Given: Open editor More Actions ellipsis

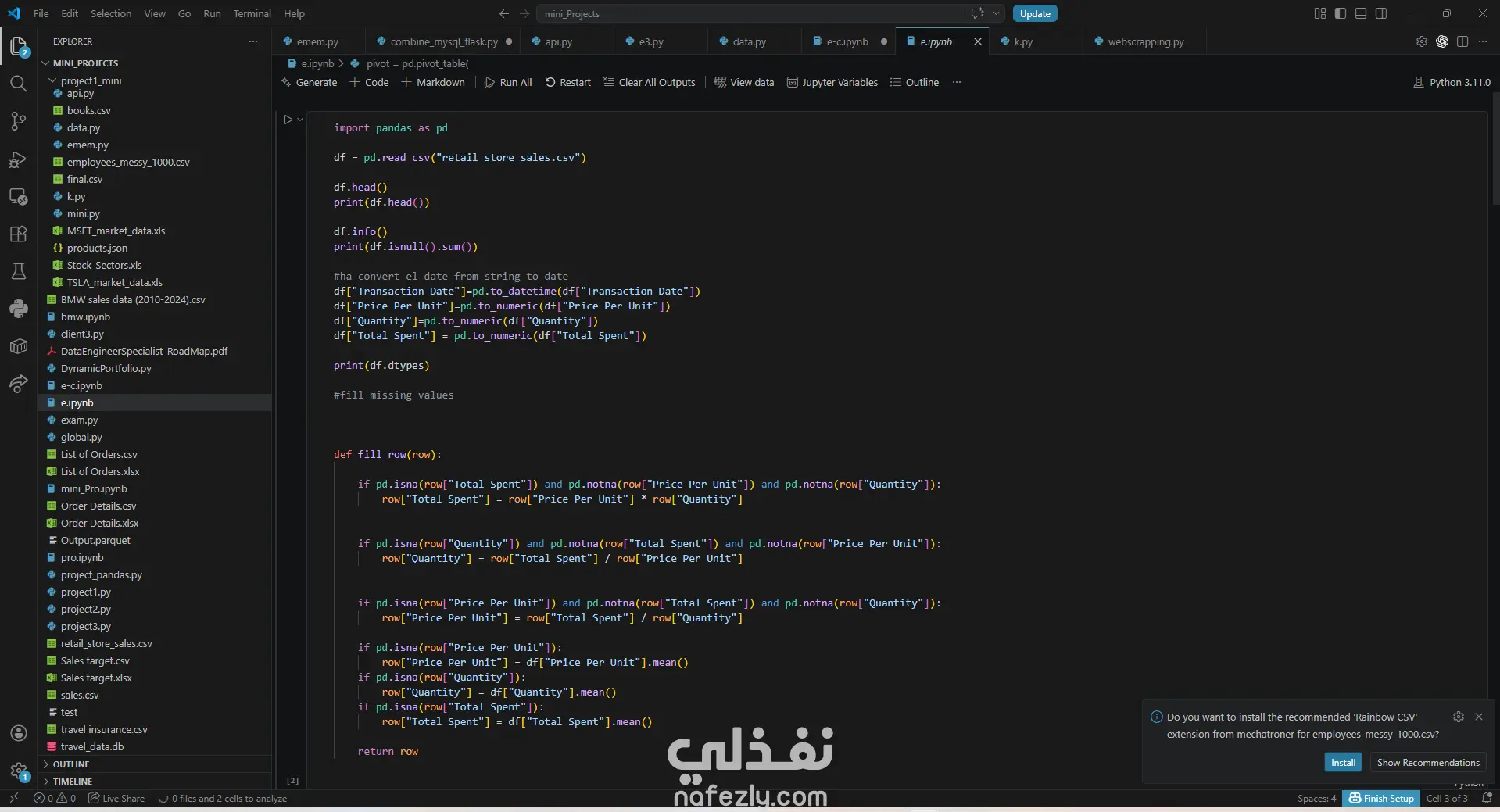Looking at the screenshot, I should 1483,41.
